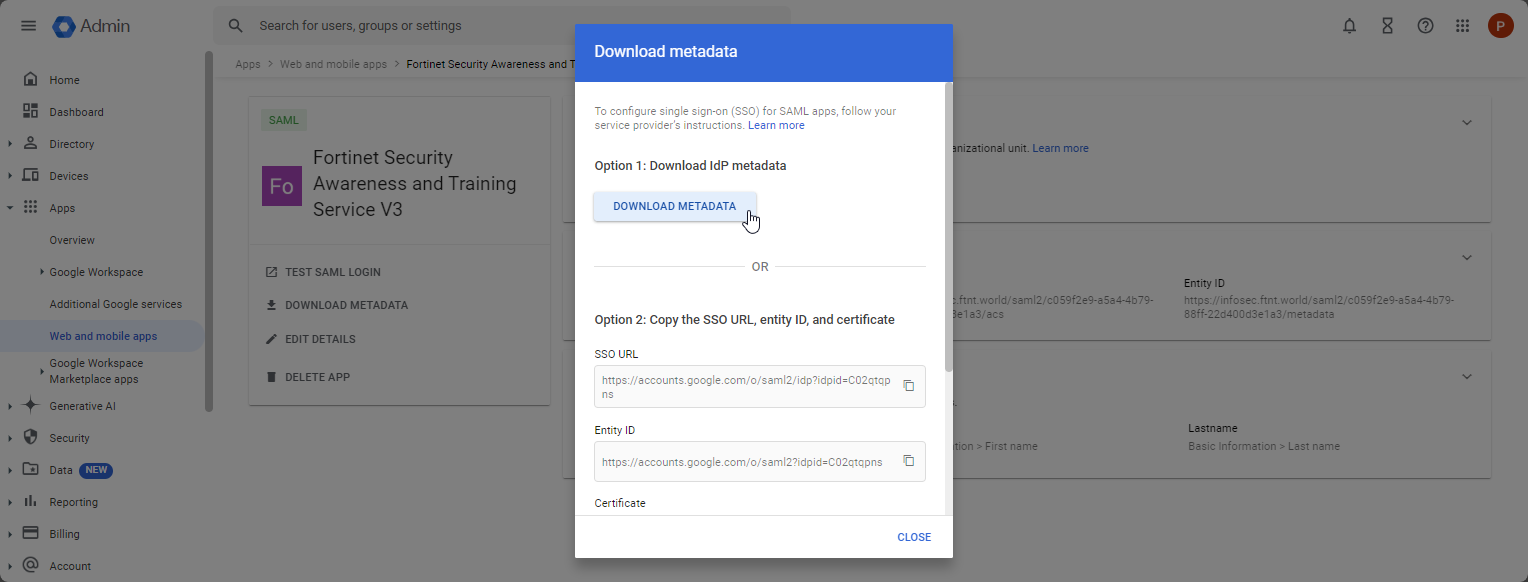
Task: Select Web and mobile apps
Action: point(103,336)
